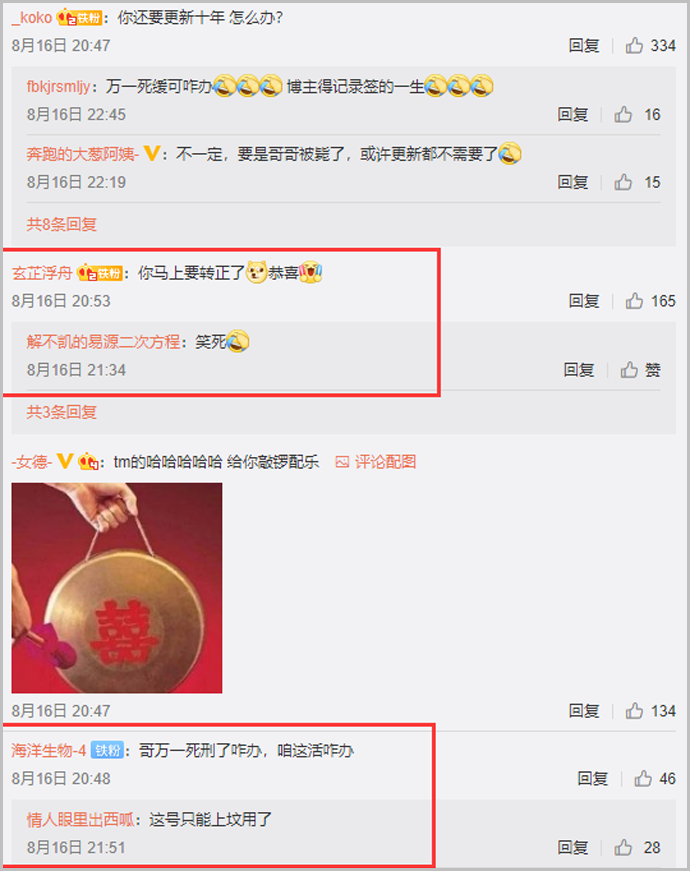Screen dimensions: 690x871
Task: Open fbkjrsmljy's user profile
Action: pyautogui.click(x=58, y=86)
